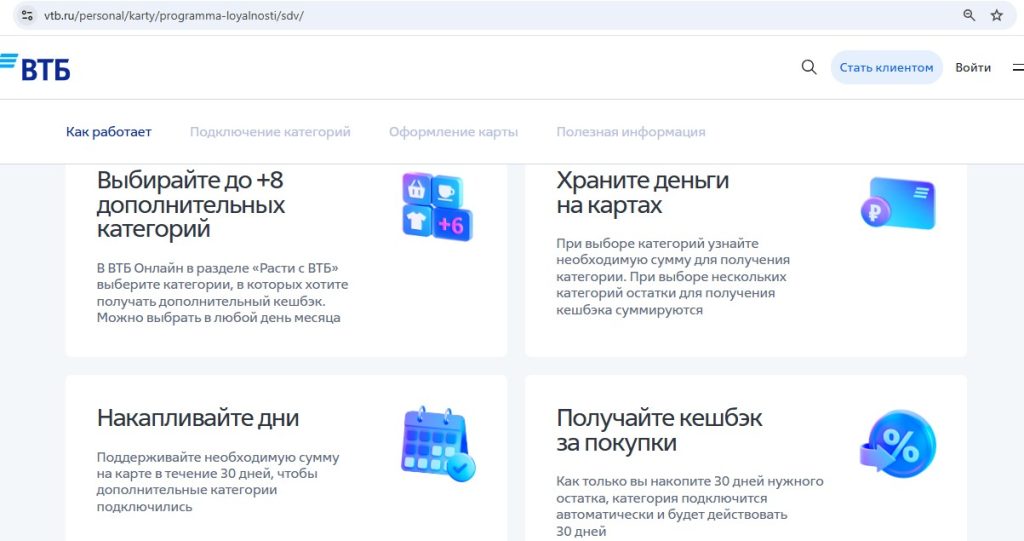Screen dimensions: 1024x541
Task: Open the hamburger menu icon
Action: tap(1017, 67)
